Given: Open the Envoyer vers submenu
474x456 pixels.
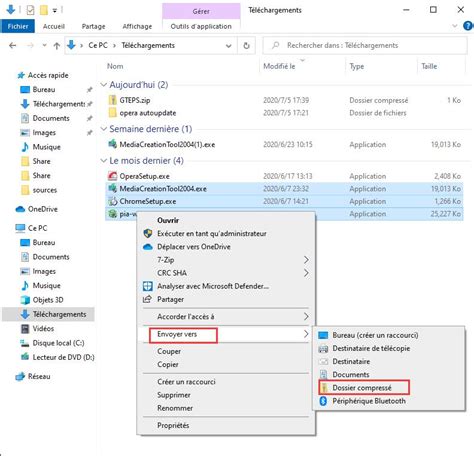Looking at the screenshot, I should coord(226,334).
